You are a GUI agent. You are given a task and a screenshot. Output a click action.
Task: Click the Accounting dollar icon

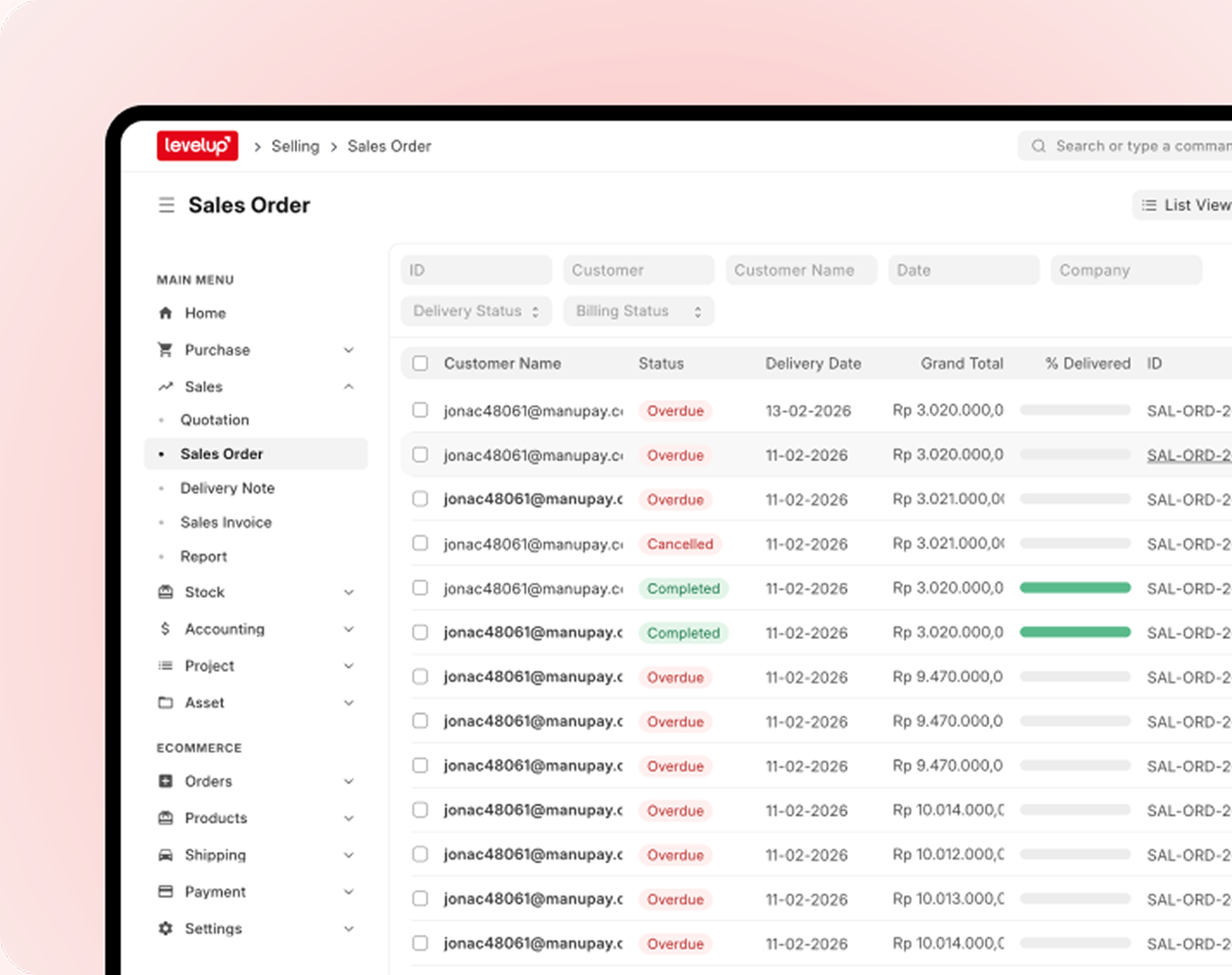[166, 629]
